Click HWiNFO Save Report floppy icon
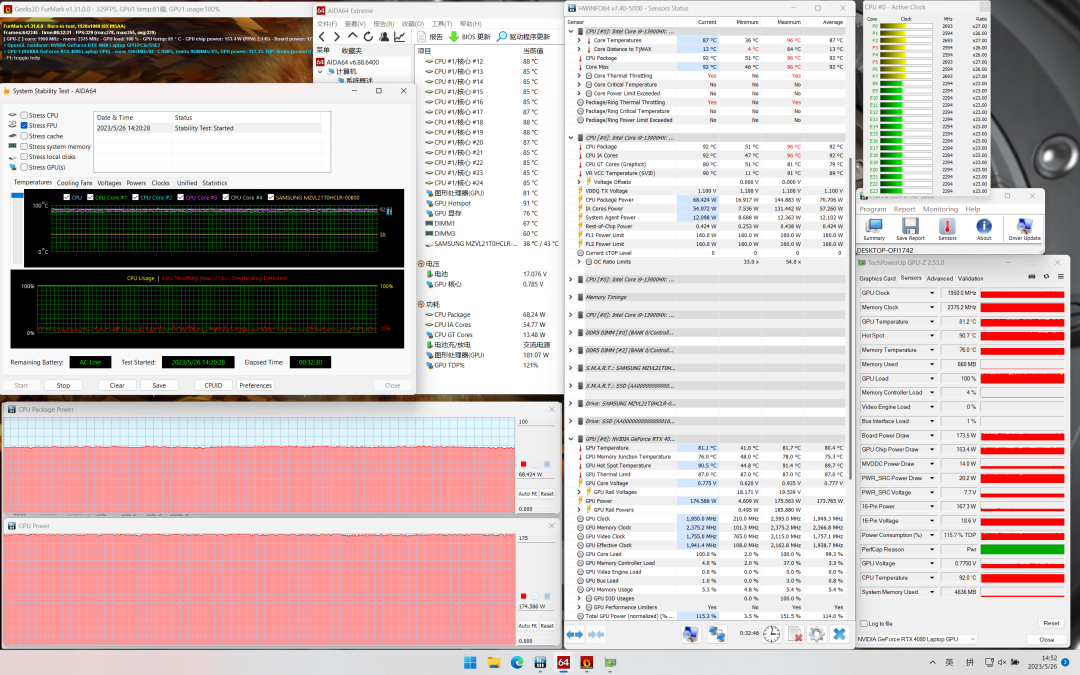This screenshot has width=1080, height=675. click(910, 227)
